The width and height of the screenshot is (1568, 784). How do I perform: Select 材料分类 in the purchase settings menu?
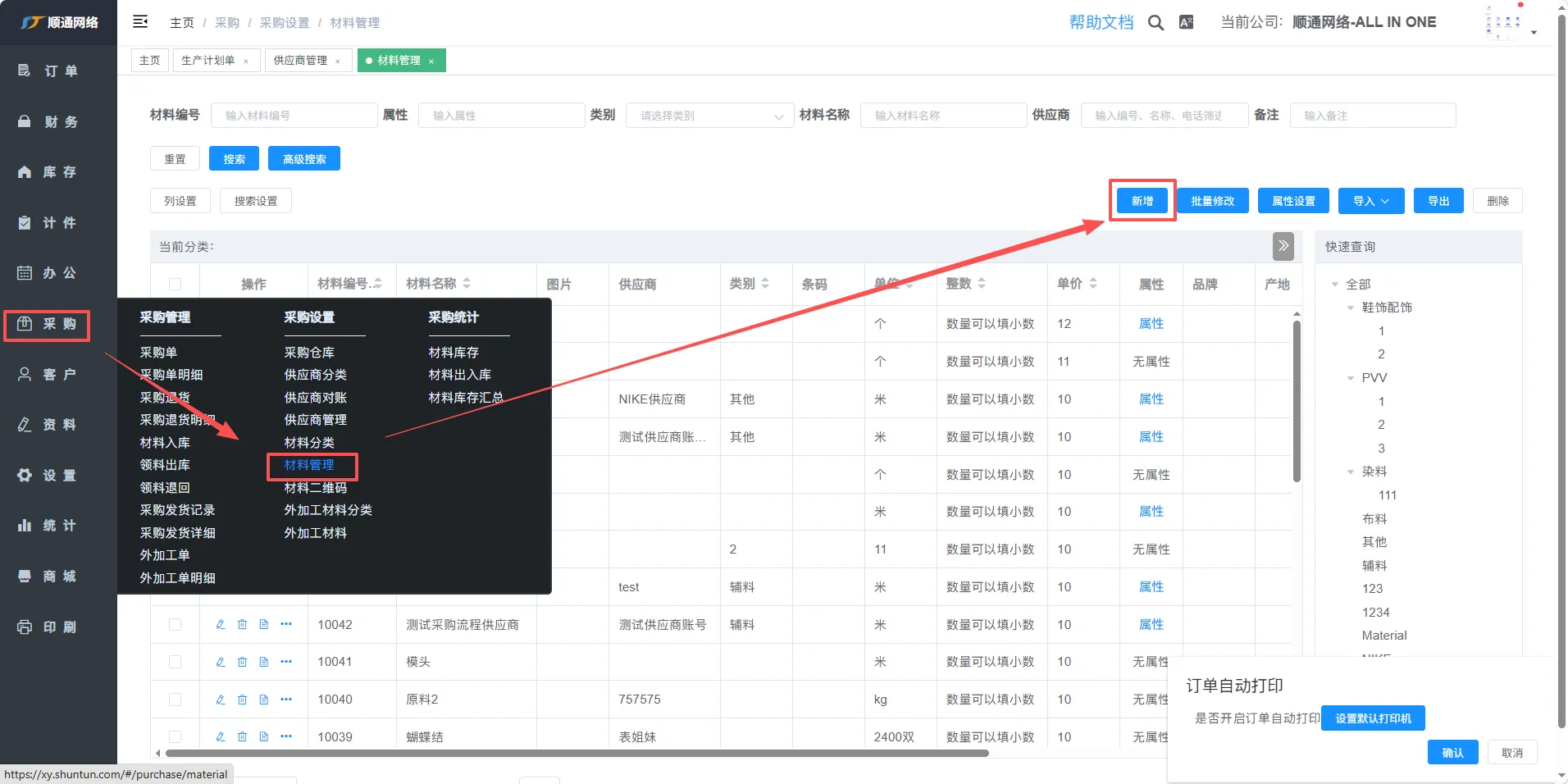click(309, 443)
